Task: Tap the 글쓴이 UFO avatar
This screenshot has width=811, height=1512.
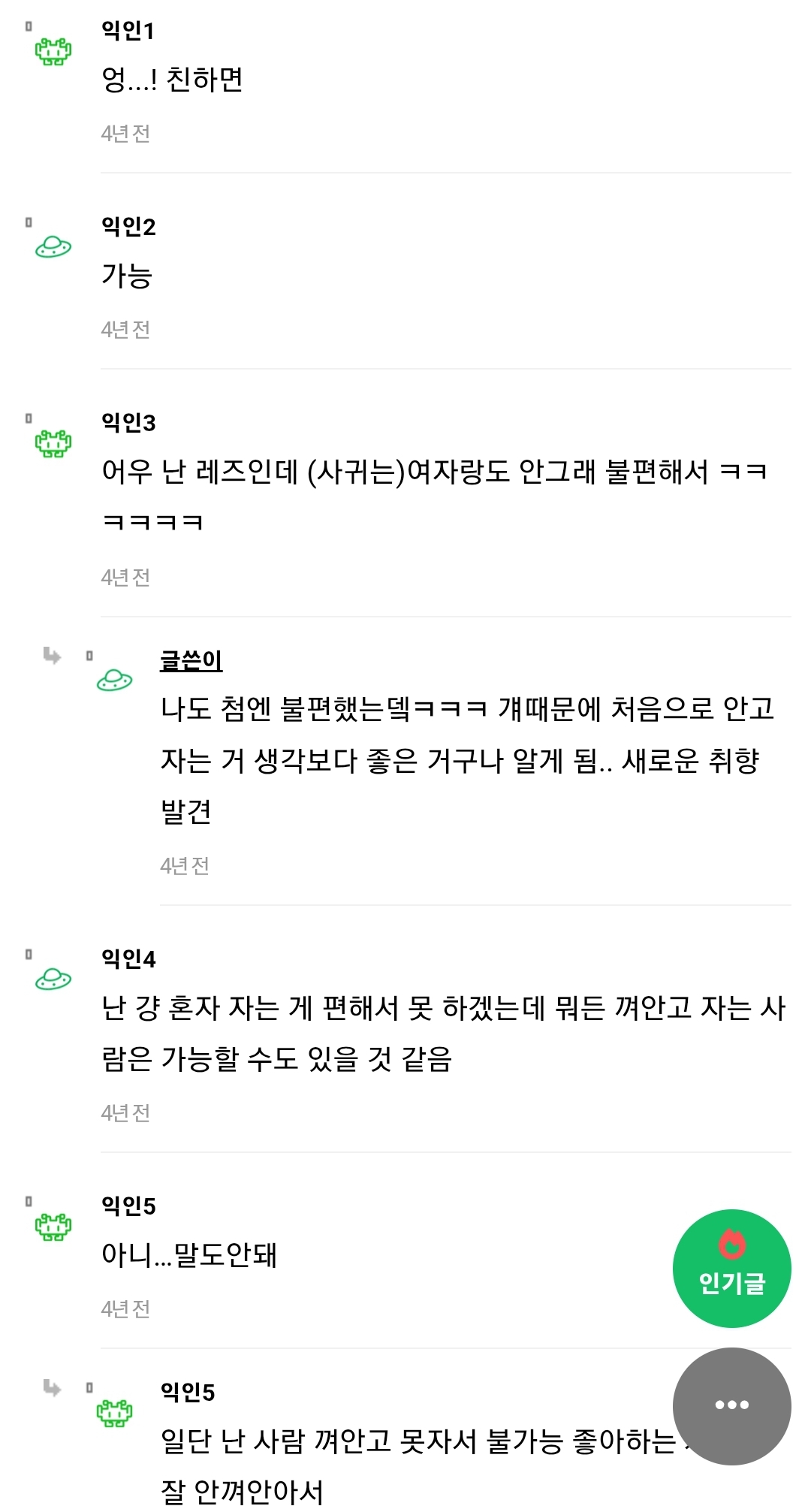Action: pos(114,681)
